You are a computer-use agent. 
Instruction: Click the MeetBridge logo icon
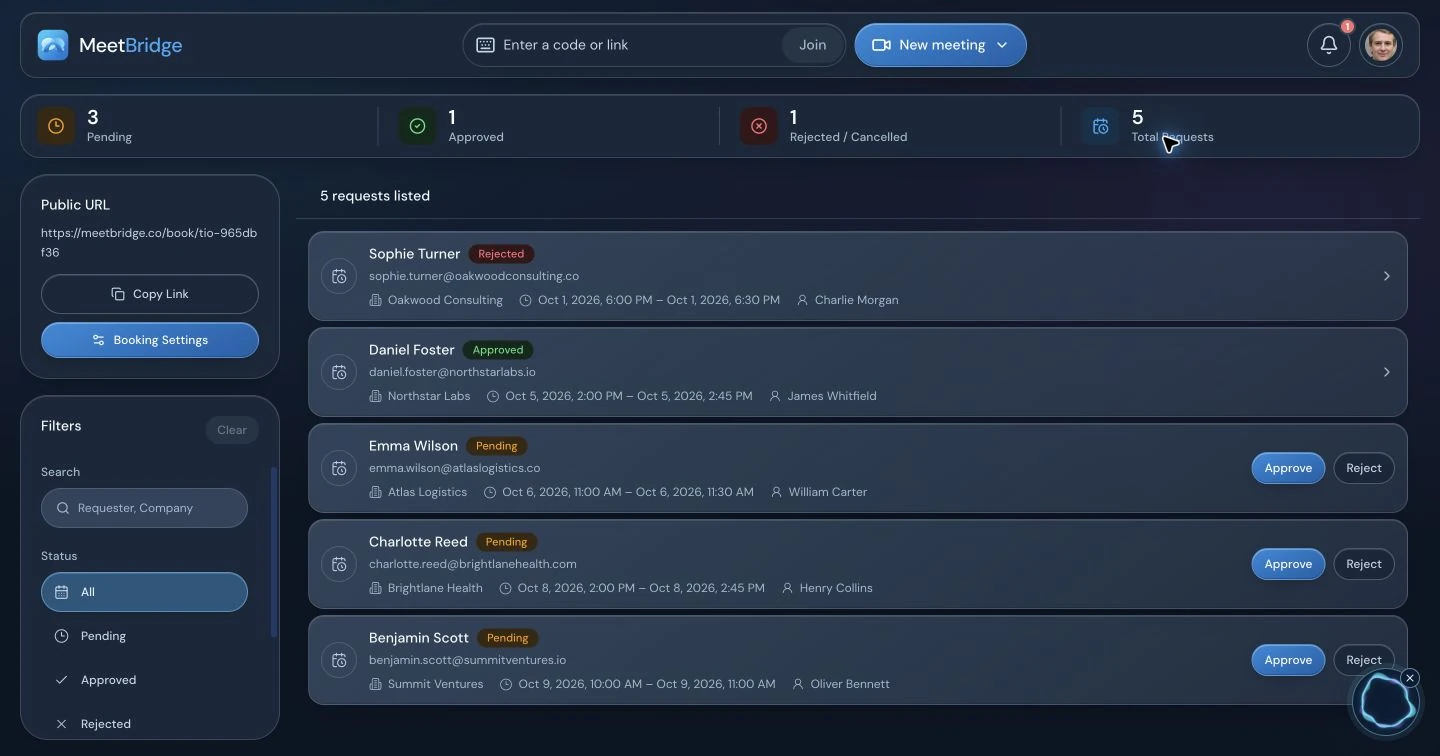pyautogui.click(x=53, y=45)
